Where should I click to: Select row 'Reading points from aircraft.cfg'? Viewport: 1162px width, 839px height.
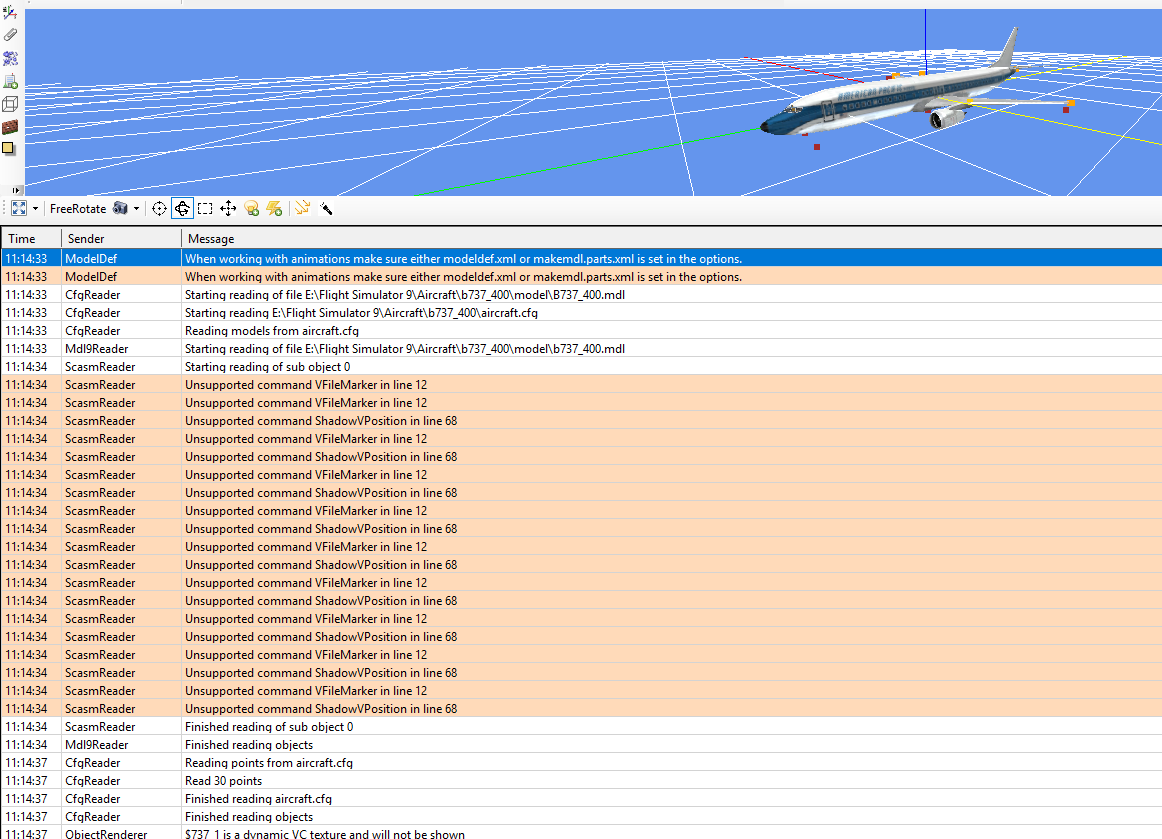point(581,763)
